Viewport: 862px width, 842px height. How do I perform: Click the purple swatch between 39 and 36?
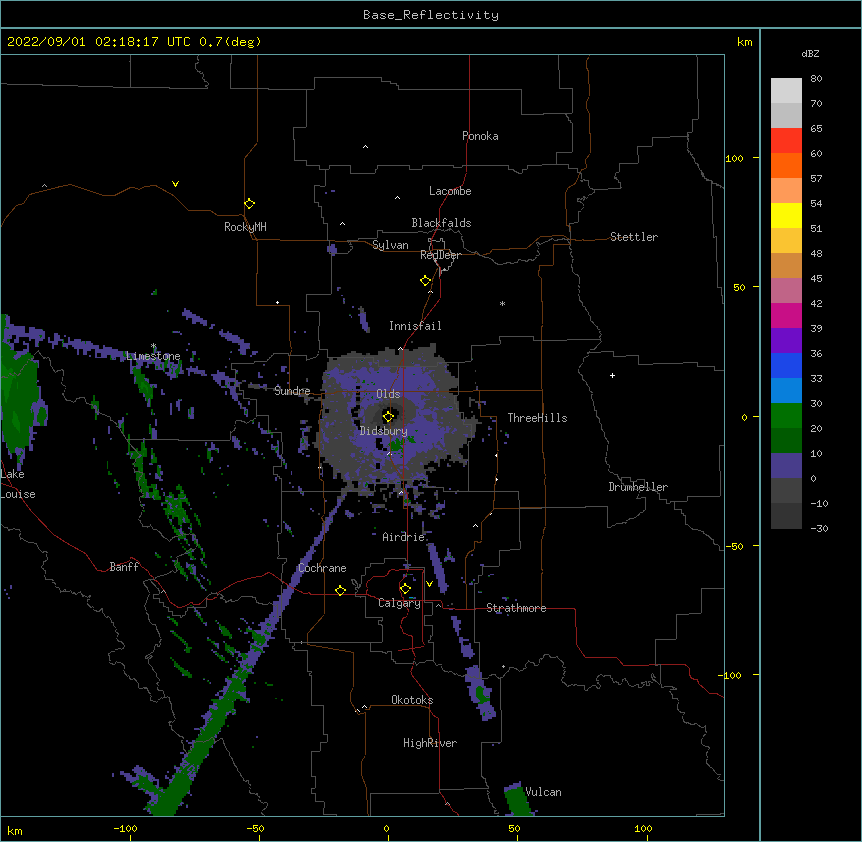(786, 340)
